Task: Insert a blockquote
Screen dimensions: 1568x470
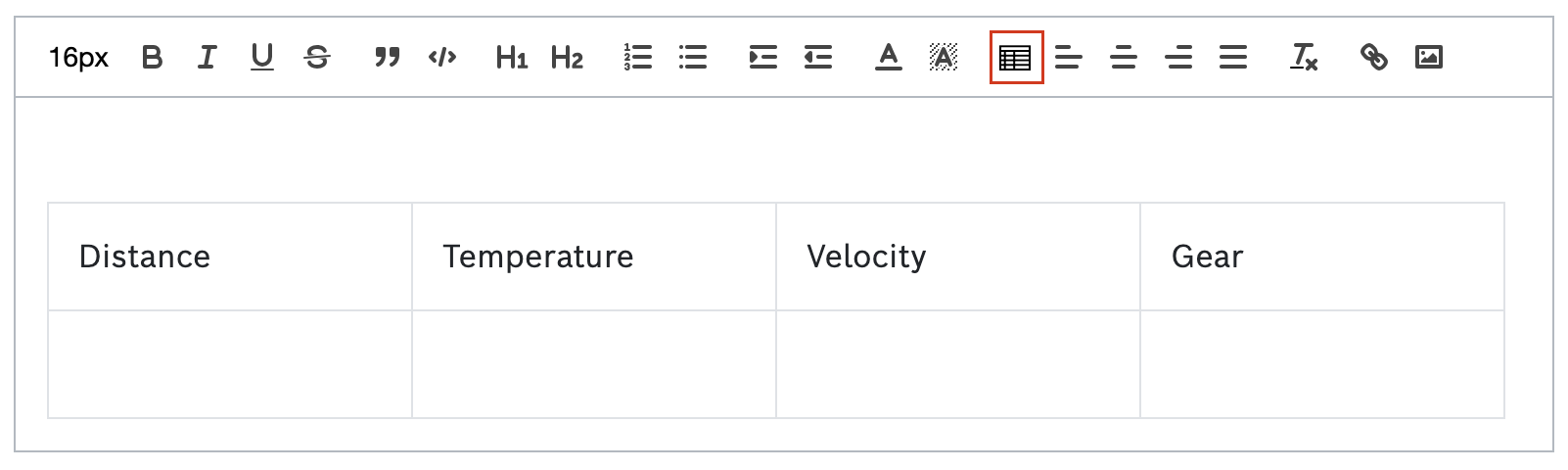Action: [388, 58]
